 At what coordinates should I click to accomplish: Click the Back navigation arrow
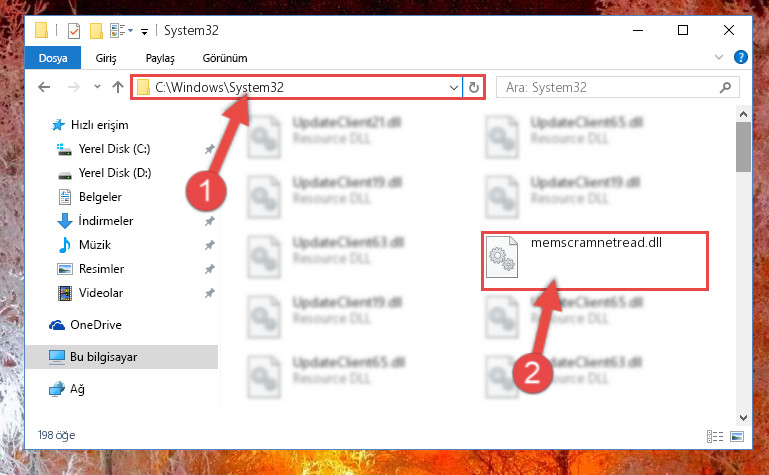tap(44, 87)
